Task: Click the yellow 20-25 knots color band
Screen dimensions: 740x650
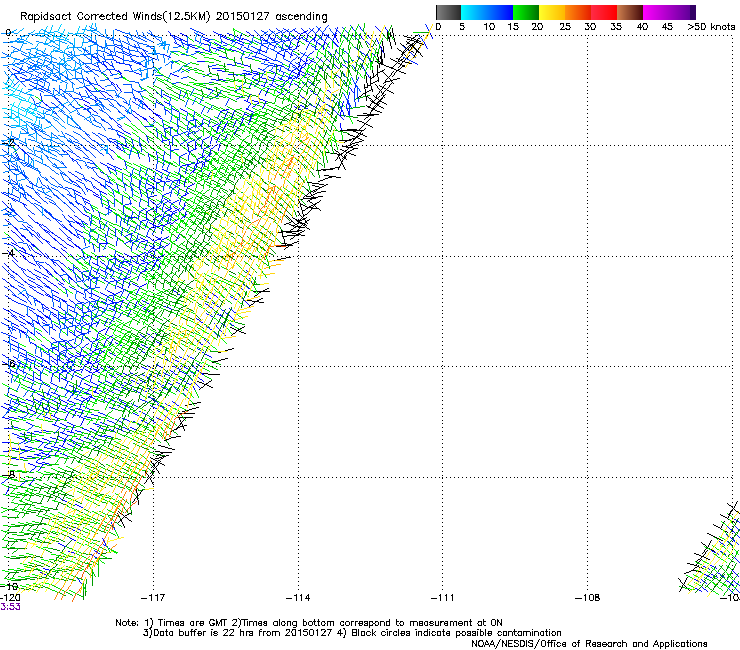Action: tap(552, 12)
